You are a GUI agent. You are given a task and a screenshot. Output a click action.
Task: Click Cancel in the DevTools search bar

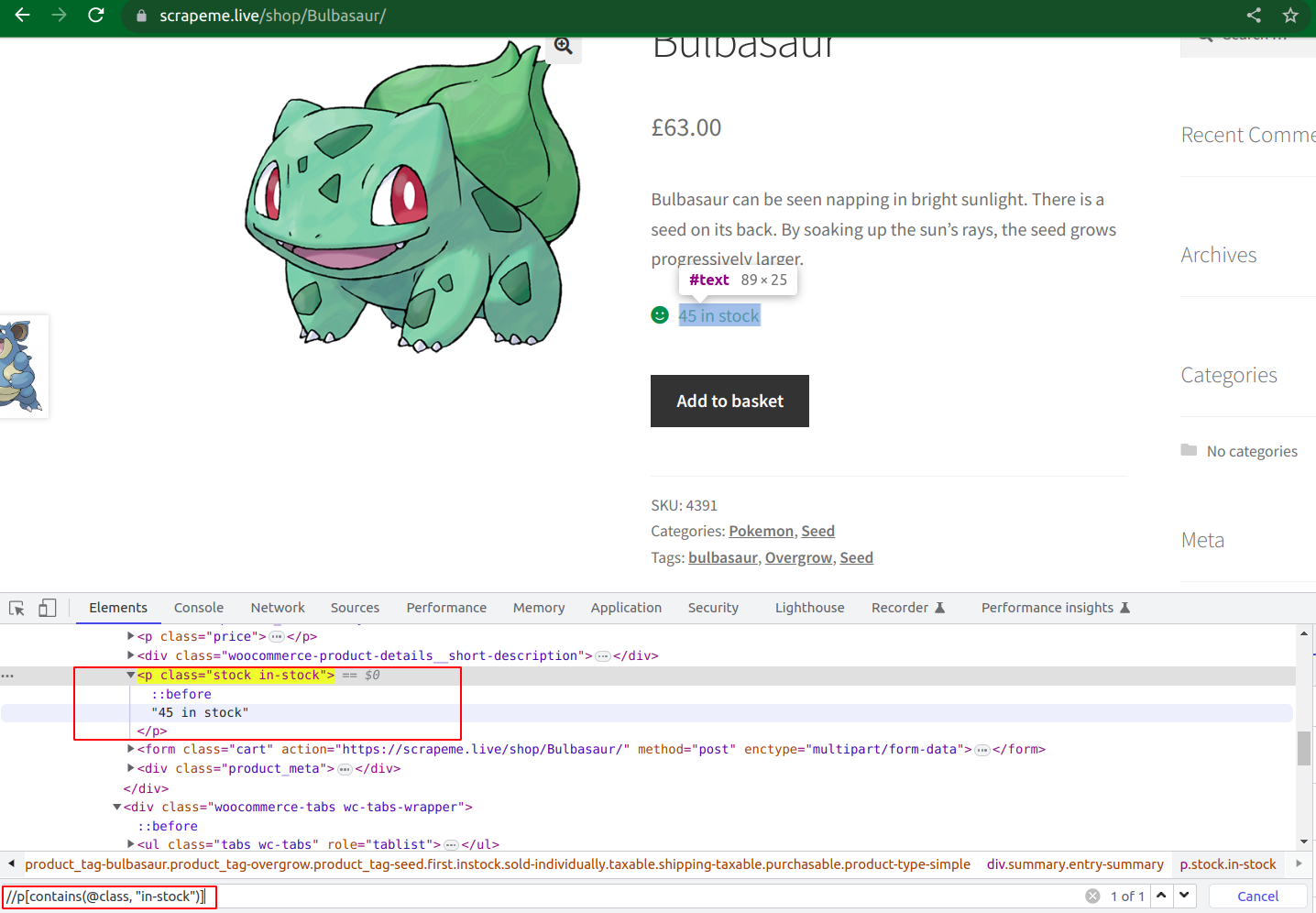tap(1257, 896)
